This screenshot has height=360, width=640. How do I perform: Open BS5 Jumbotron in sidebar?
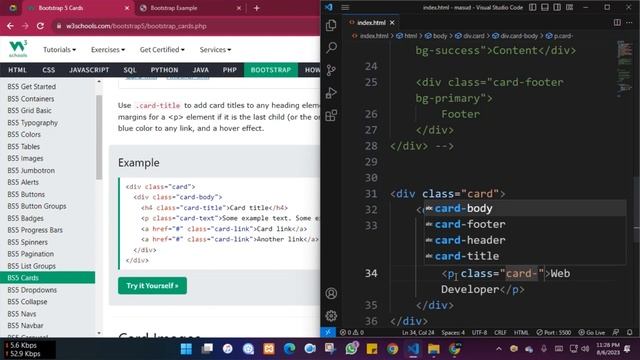31,170
